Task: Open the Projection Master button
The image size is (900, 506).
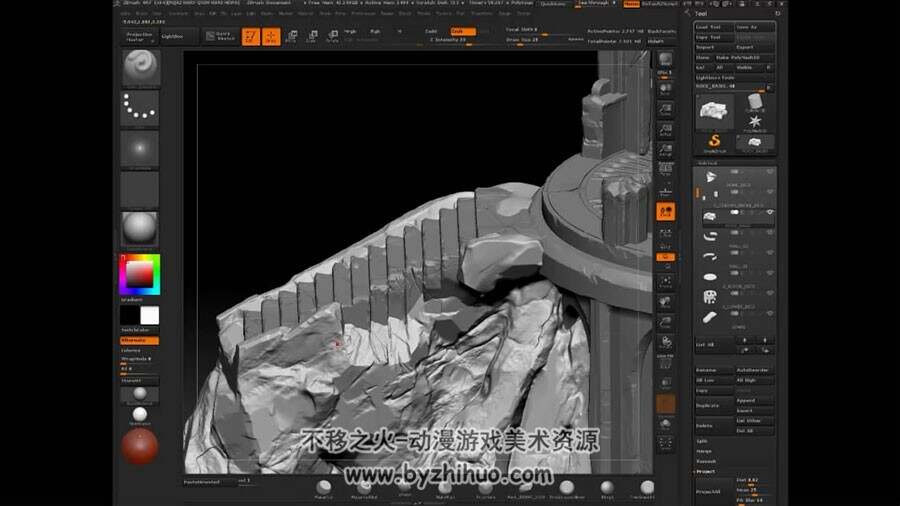Action: coord(139,37)
